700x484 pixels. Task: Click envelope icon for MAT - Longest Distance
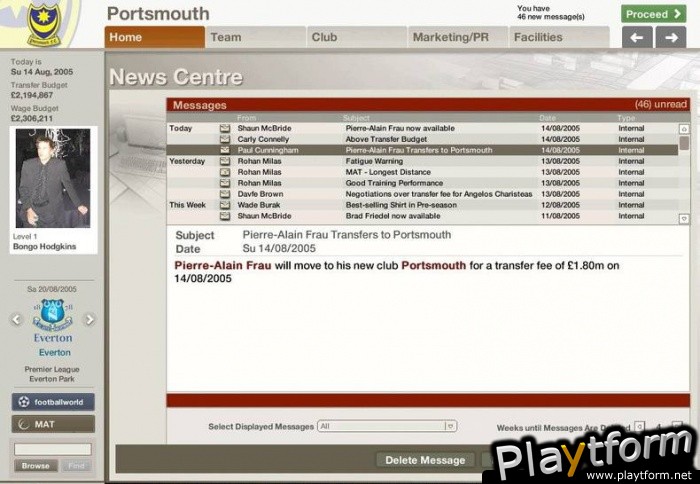click(x=225, y=172)
